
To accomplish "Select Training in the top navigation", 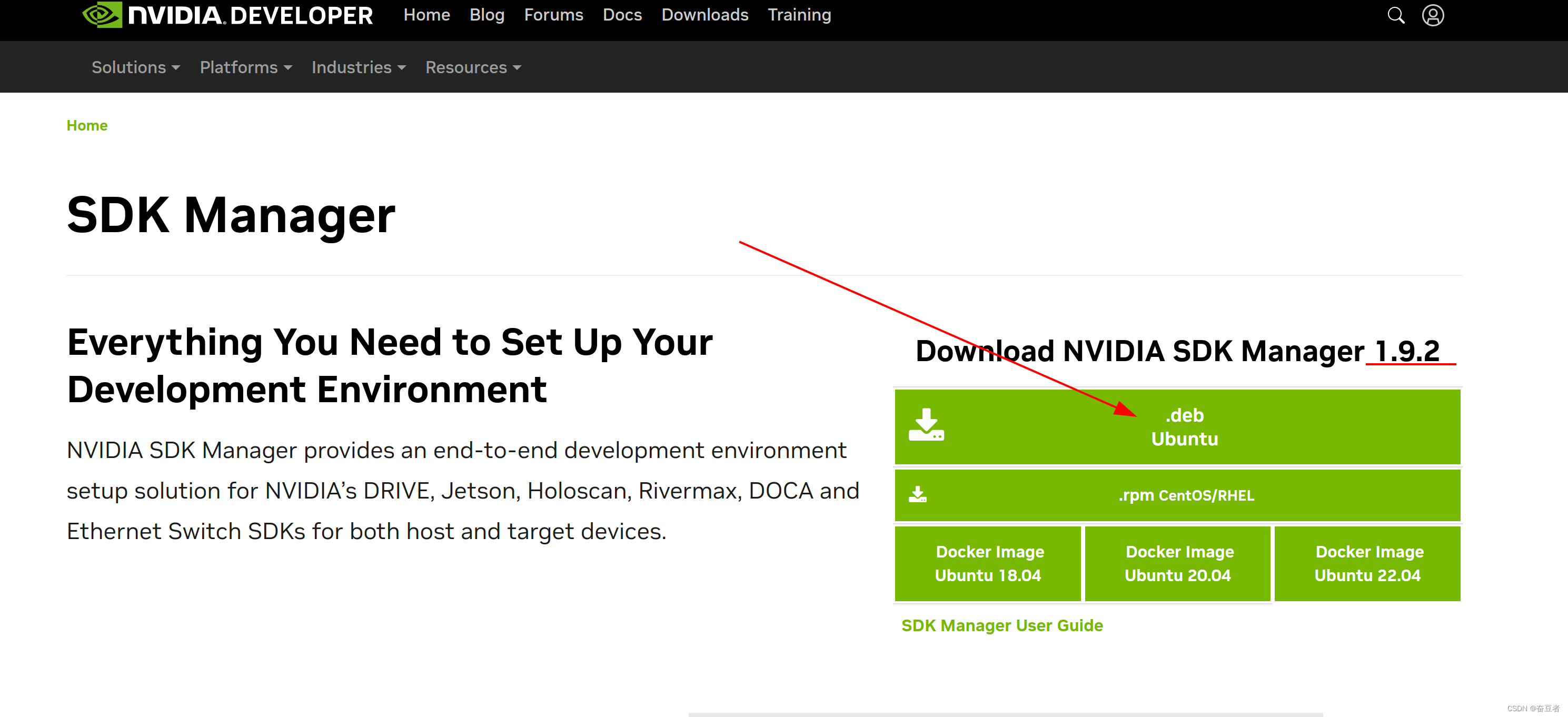I will pos(799,15).
